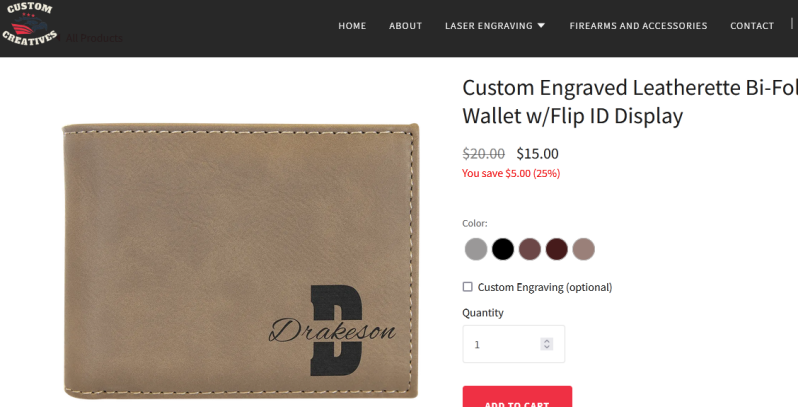This screenshot has height=407, width=798.
Task: Increase quantity with the up stepper arrow
Action: coord(547,341)
